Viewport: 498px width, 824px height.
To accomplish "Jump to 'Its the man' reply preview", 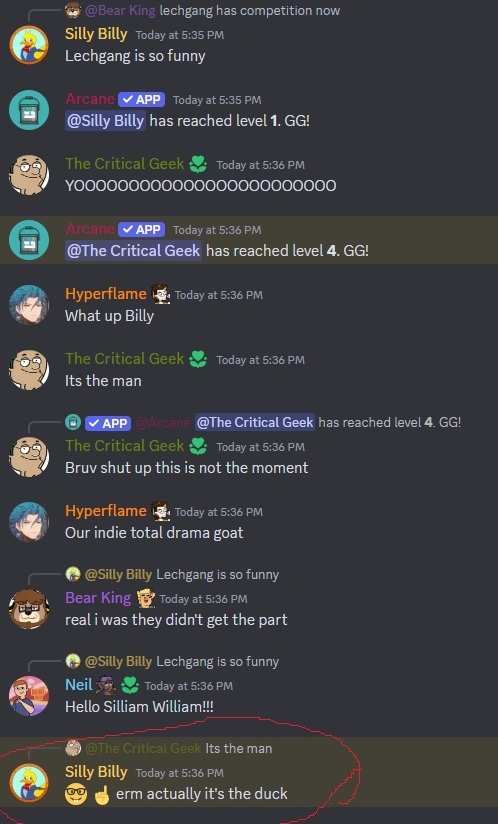I will click(x=238, y=748).
